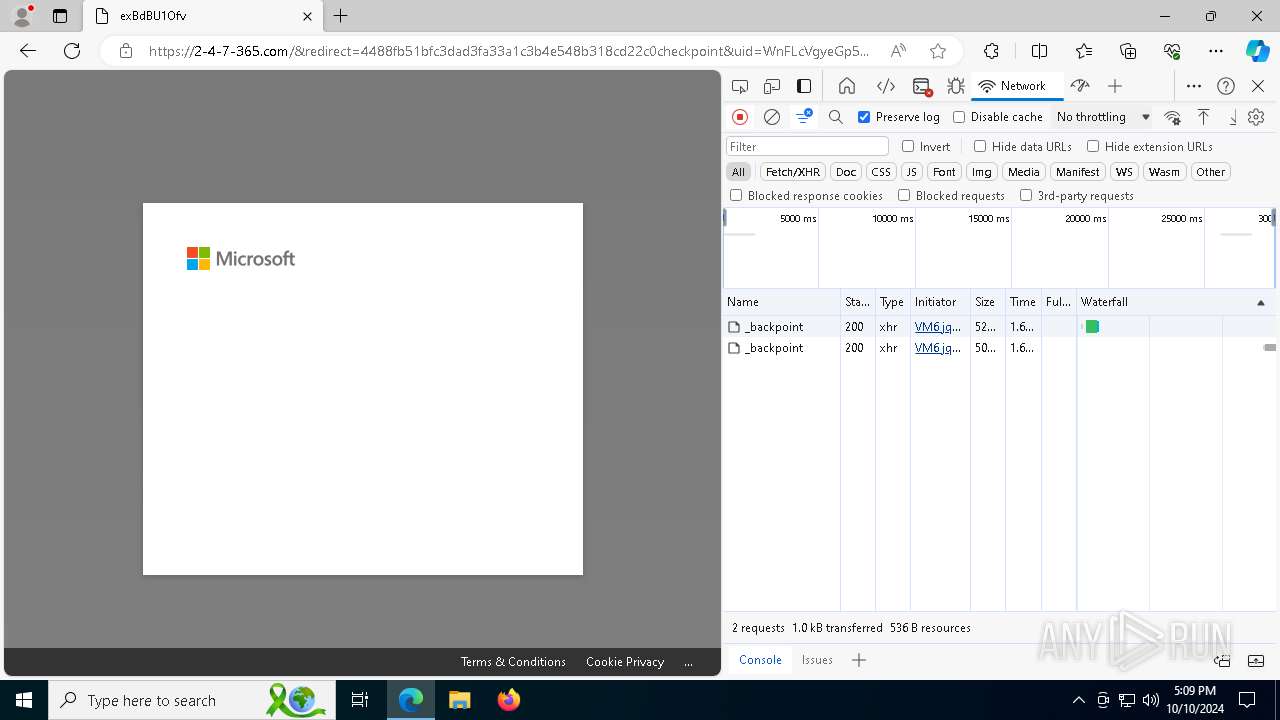1280x720 pixels.
Task: Check the 3rd-party requests checkbox
Action: [x=1026, y=196]
